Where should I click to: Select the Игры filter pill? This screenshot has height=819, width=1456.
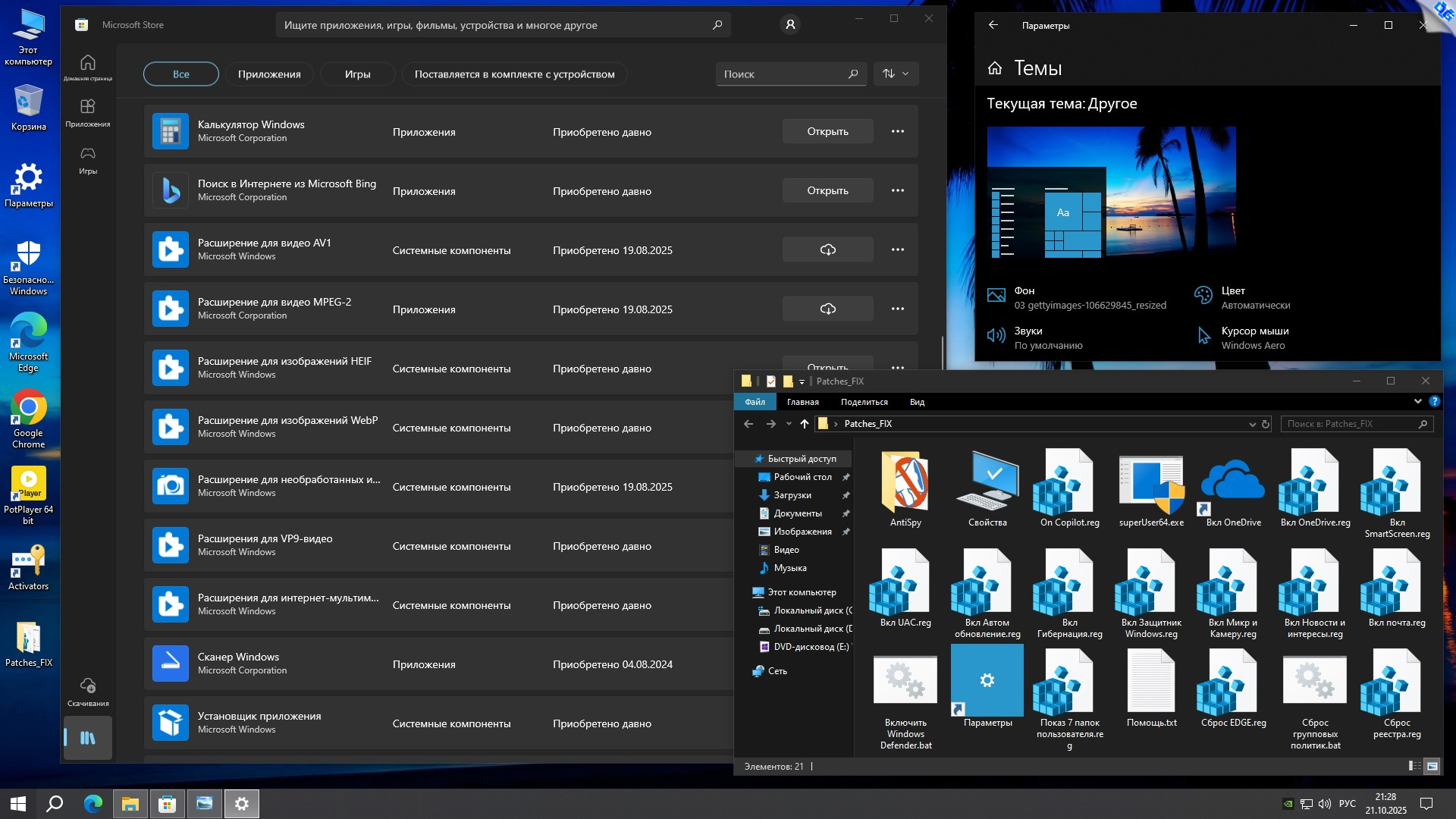pos(357,74)
